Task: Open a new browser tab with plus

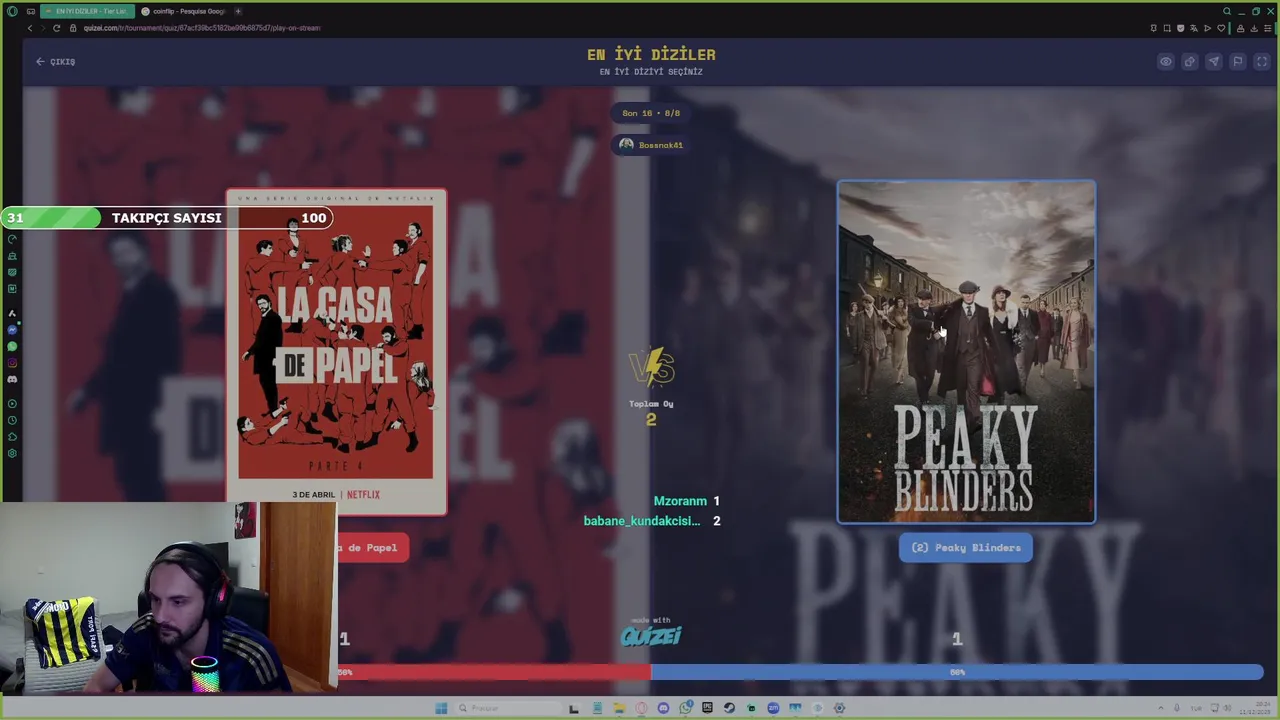Action: (x=238, y=11)
